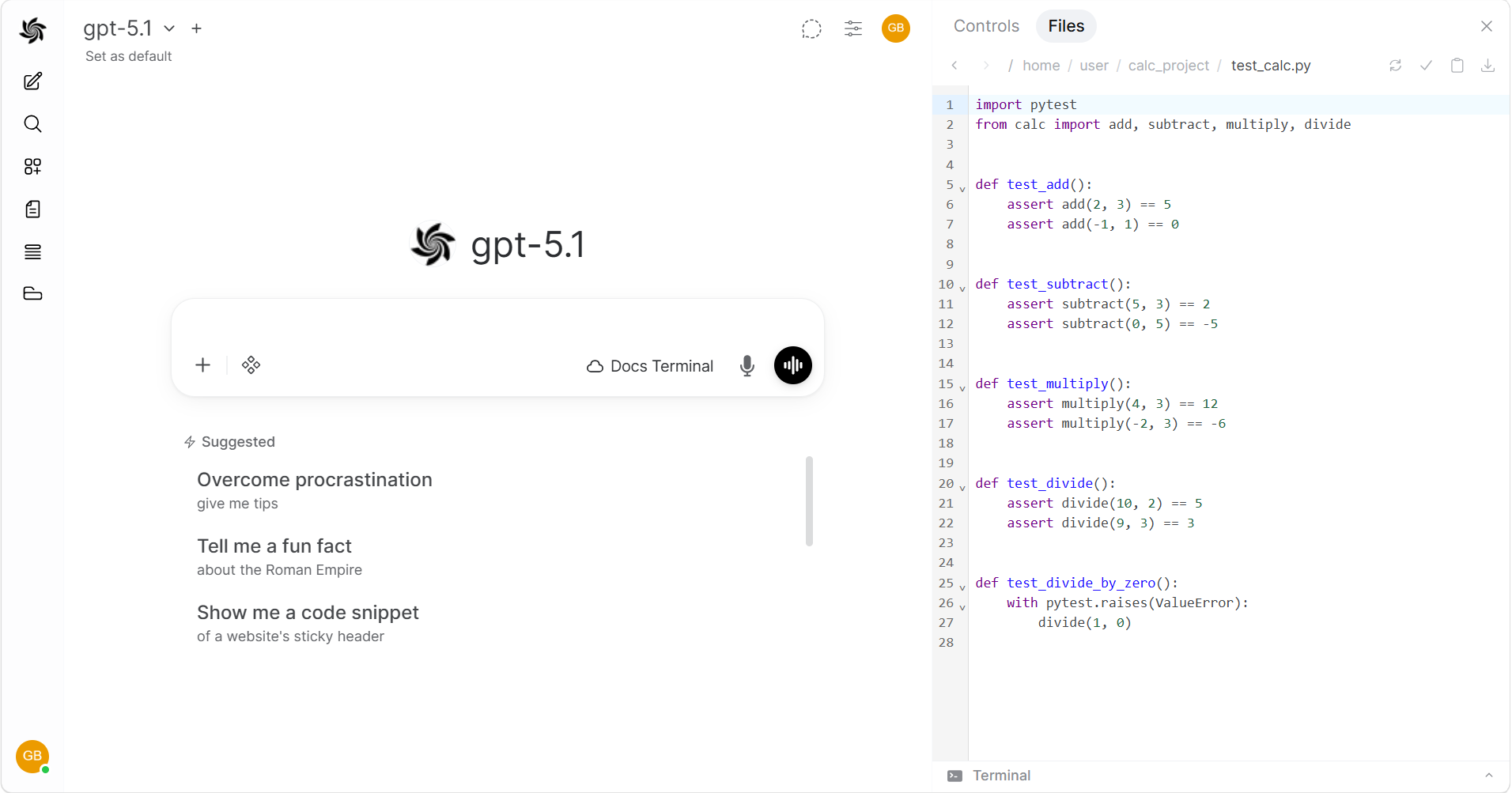Screen dimensions: 1512x793
Task: Copy file contents with clipboard icon
Action: pyautogui.click(x=1457, y=66)
